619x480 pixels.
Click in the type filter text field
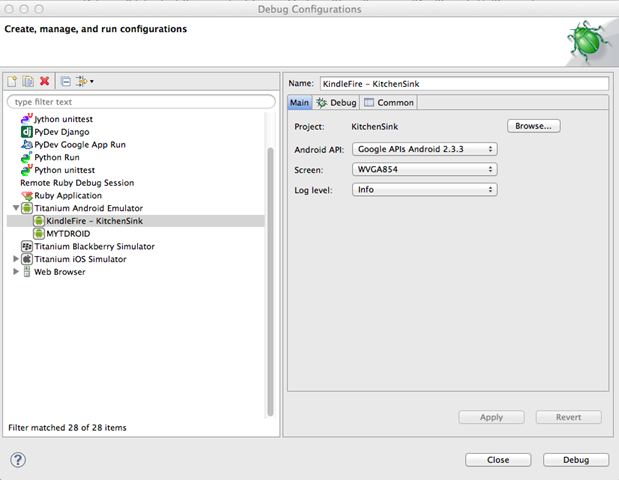[x=141, y=102]
